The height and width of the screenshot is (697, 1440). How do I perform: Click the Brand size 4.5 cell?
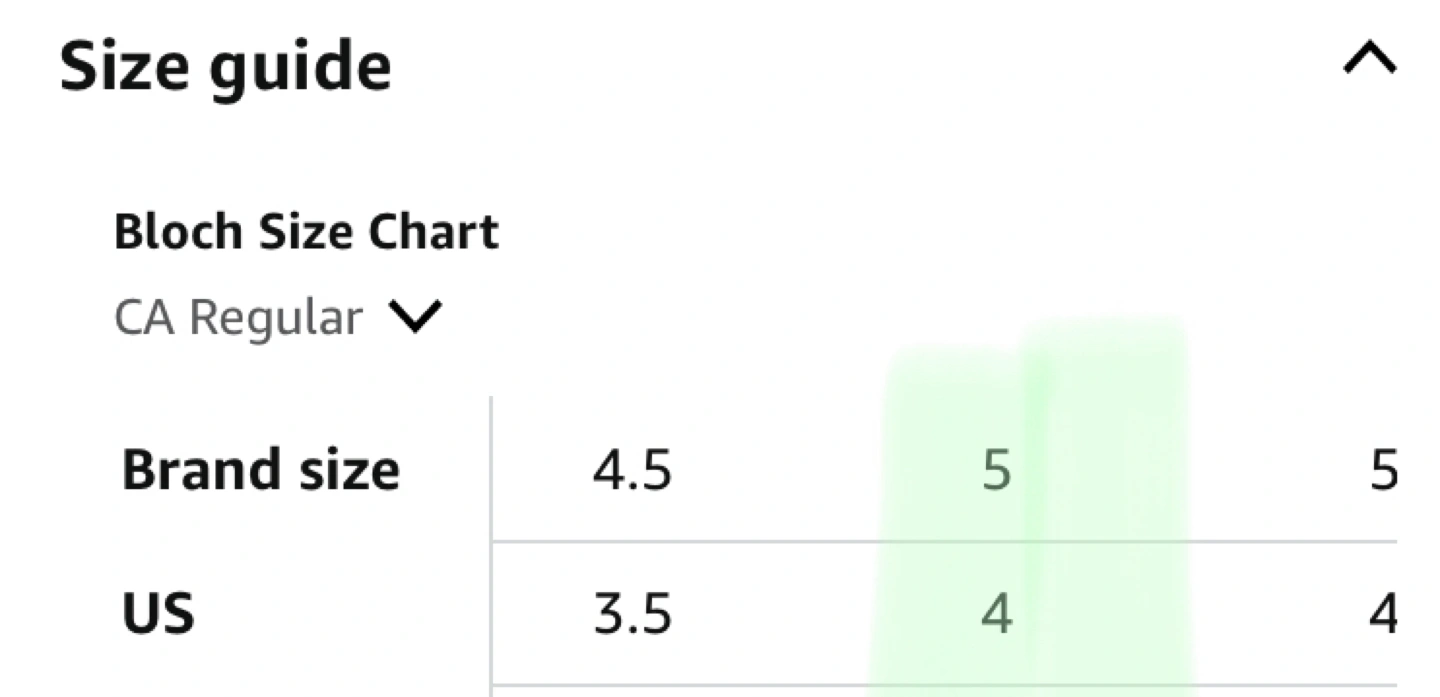(632, 470)
